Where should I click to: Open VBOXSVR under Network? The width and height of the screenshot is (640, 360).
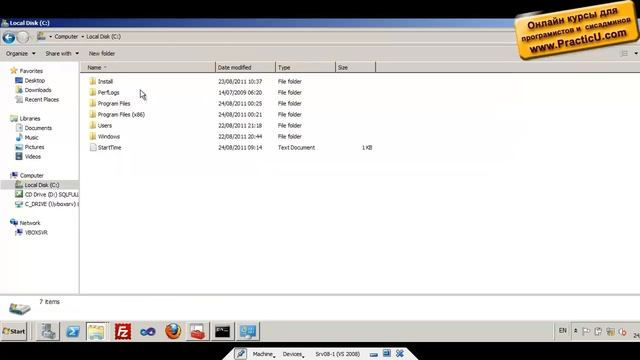(x=31, y=233)
